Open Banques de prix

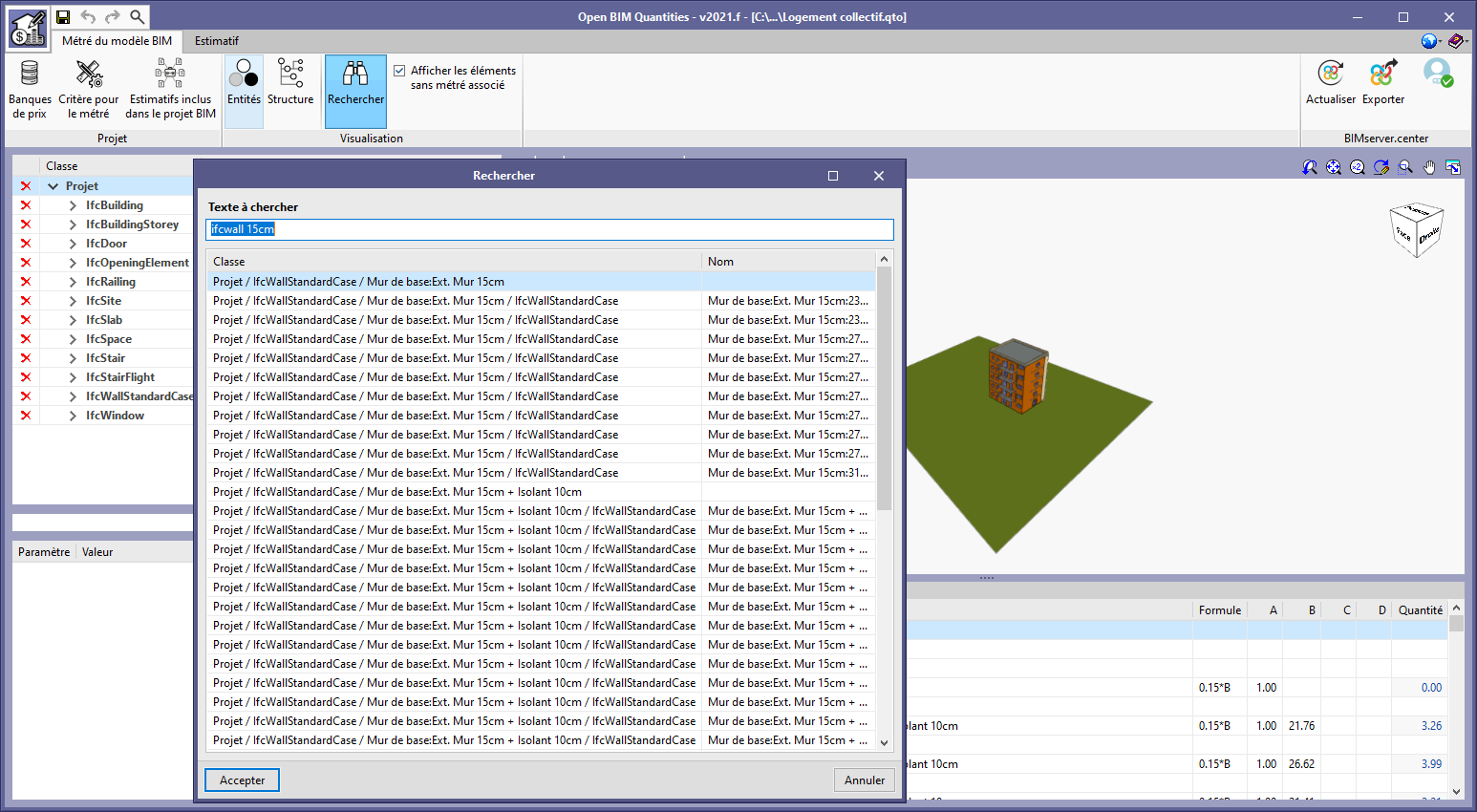coord(30,90)
